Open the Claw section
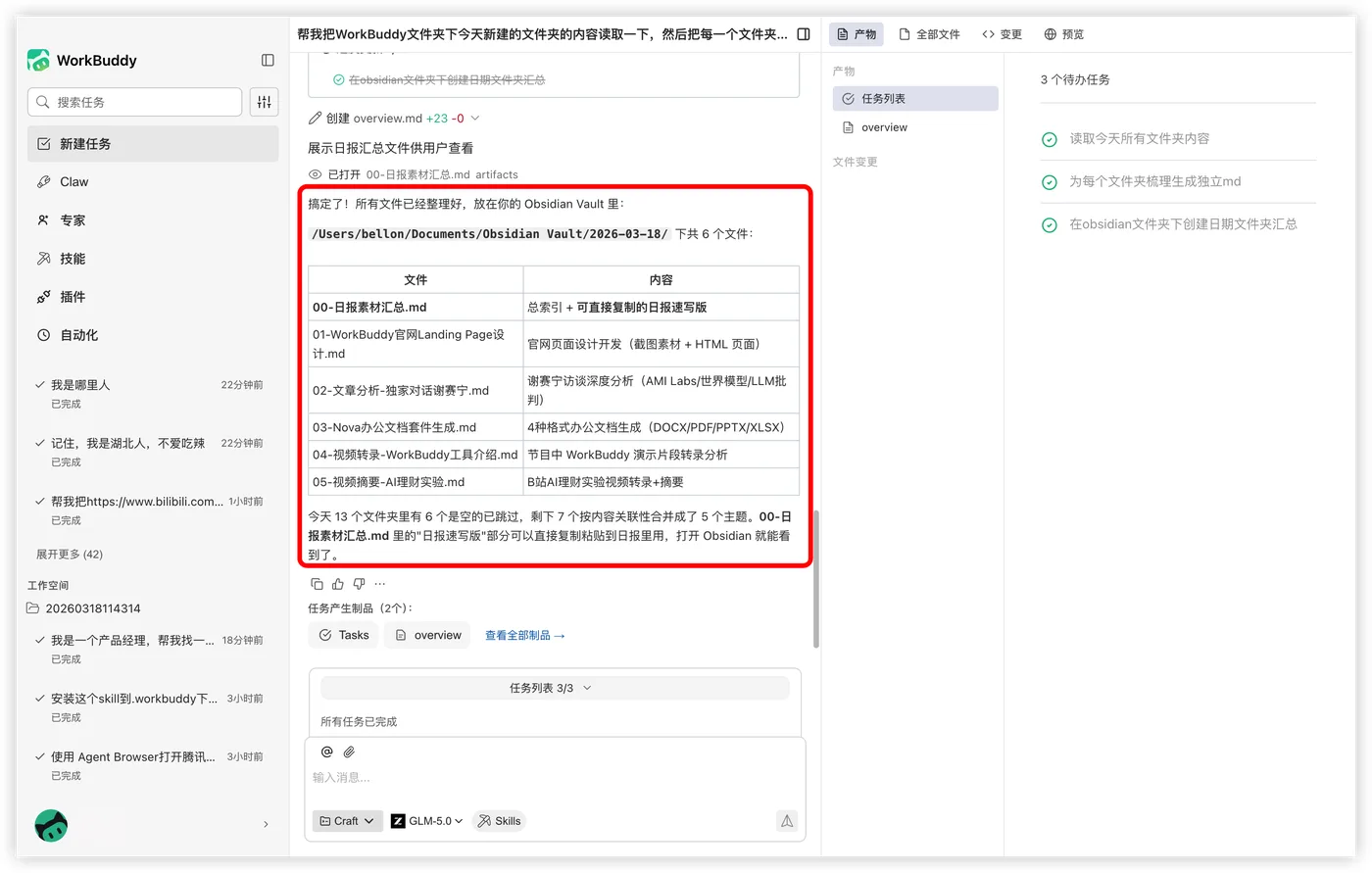The width and height of the screenshot is (1372, 873). [x=153, y=182]
